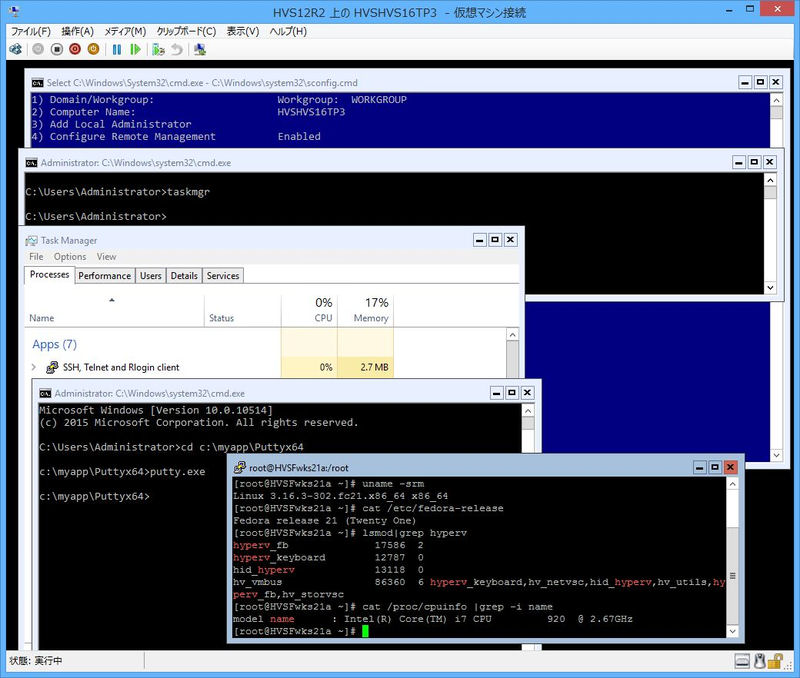Send Ctrl+Alt+Del via toolbar icon
This screenshot has height=678, width=800.
pos(15,49)
